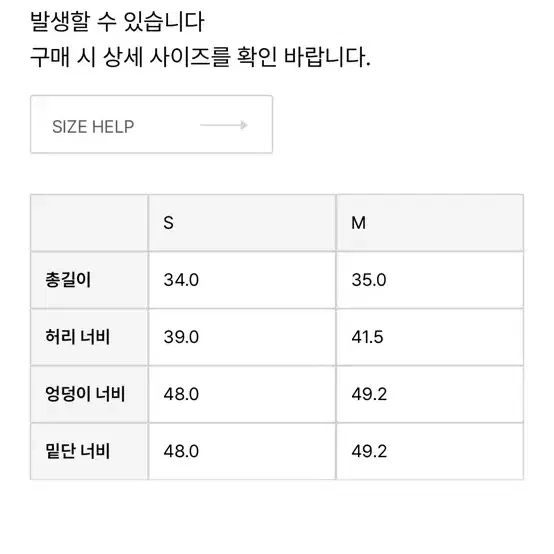Click the SIZE HELP label text
The image size is (554, 554).
(x=93, y=126)
